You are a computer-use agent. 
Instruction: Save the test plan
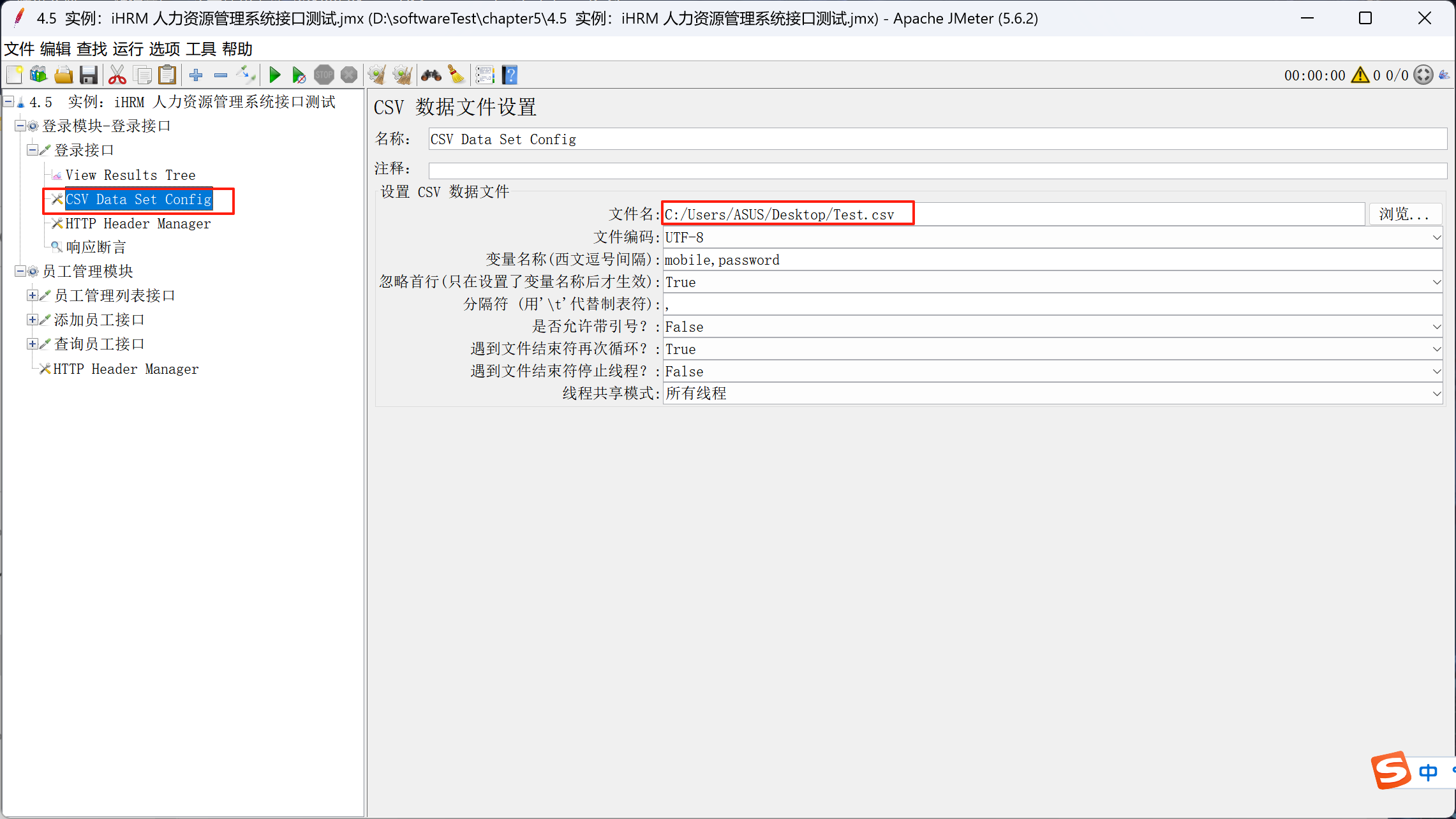coord(89,75)
